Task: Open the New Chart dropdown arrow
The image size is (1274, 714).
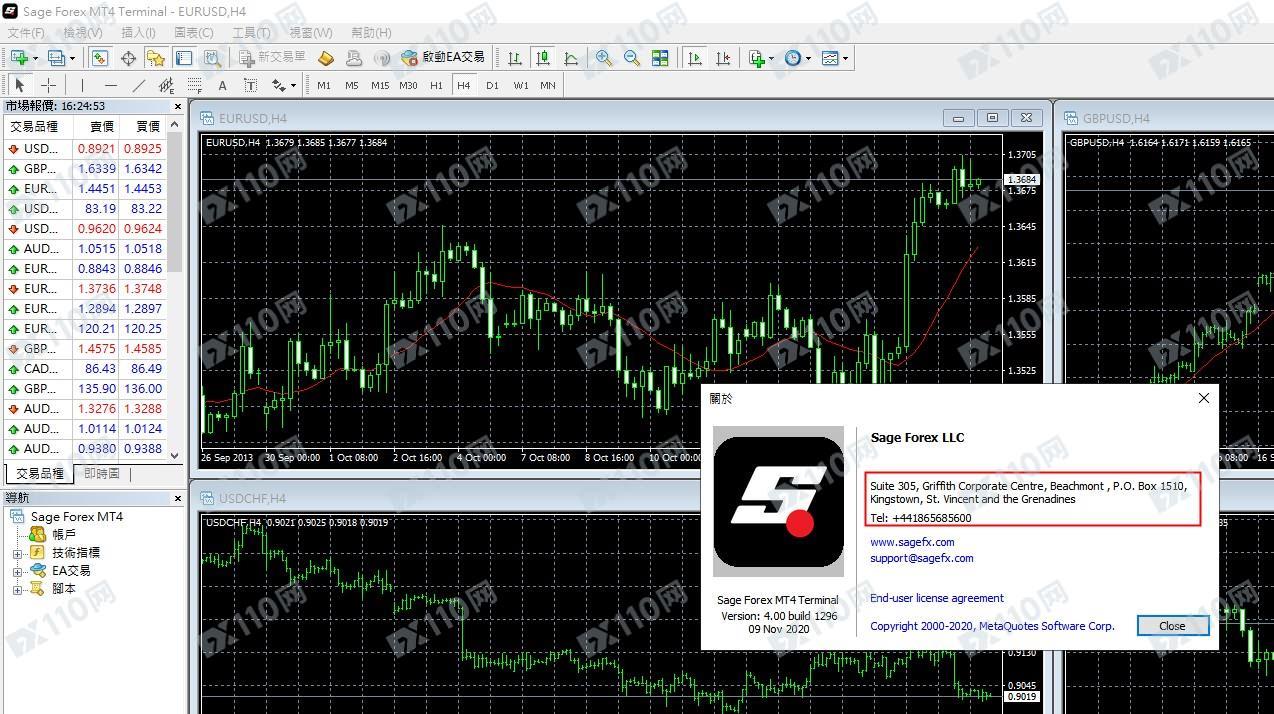Action: [x=35, y=58]
